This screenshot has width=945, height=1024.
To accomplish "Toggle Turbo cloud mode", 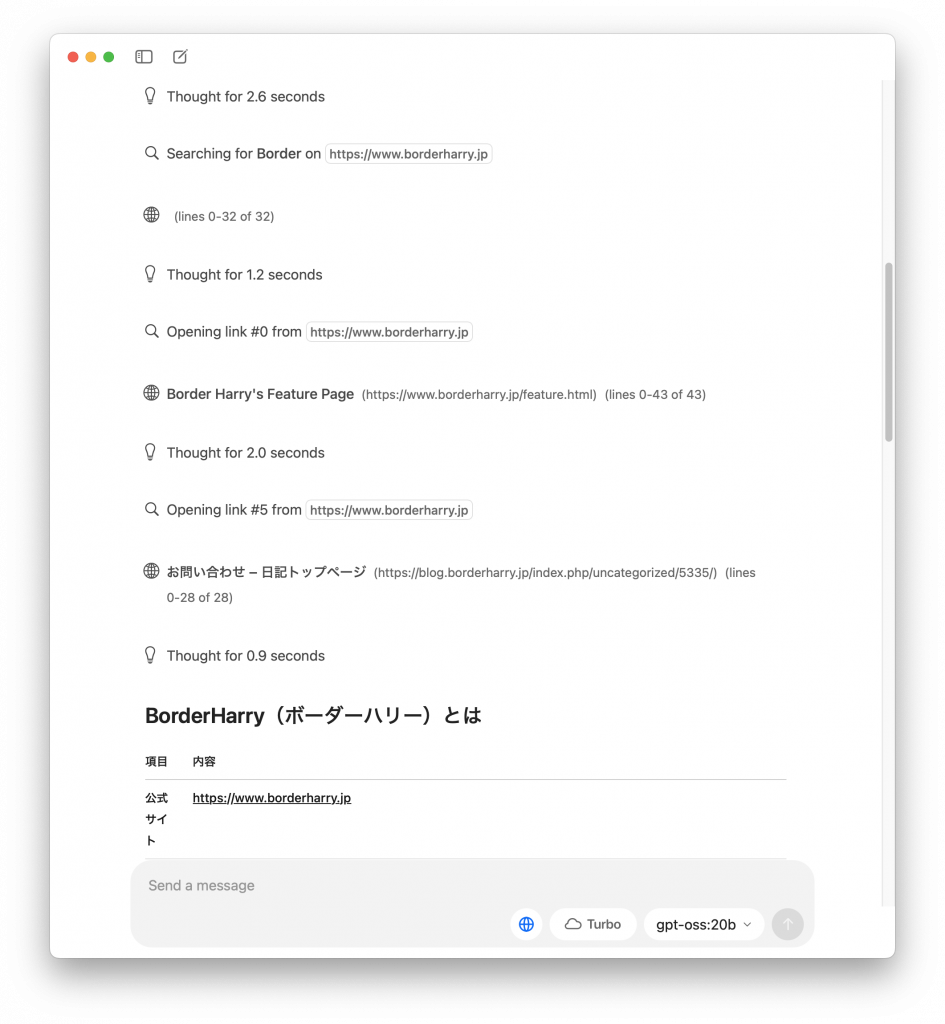I will [593, 924].
